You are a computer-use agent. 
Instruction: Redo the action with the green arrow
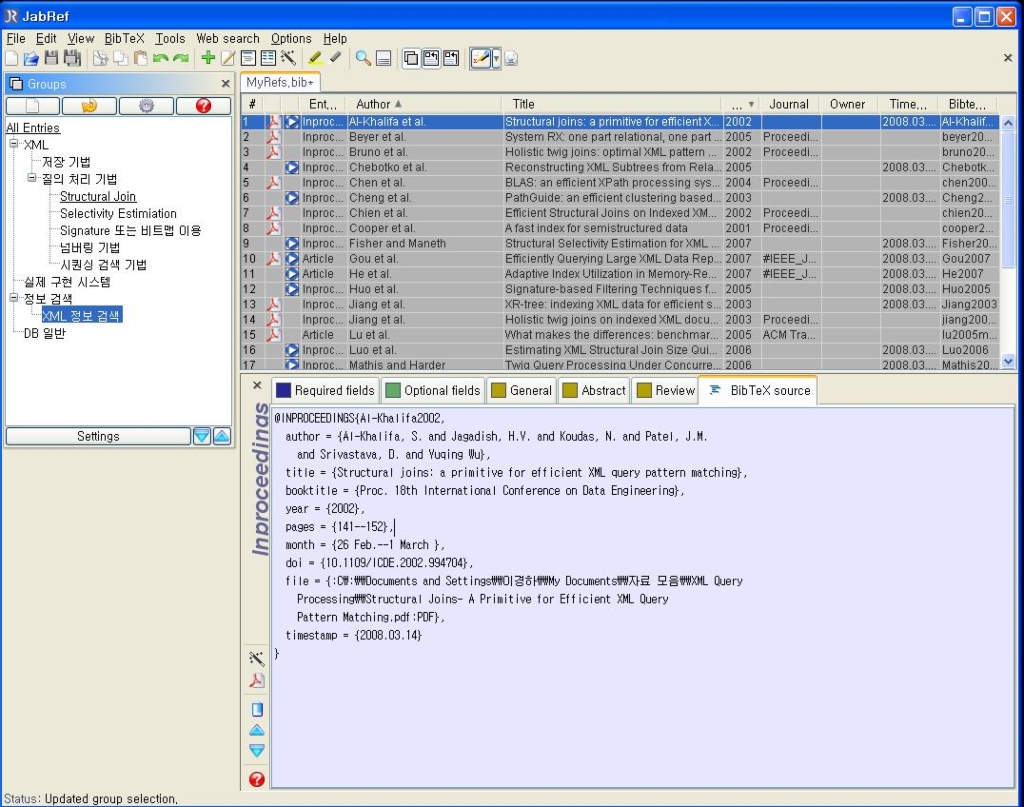tap(181, 59)
